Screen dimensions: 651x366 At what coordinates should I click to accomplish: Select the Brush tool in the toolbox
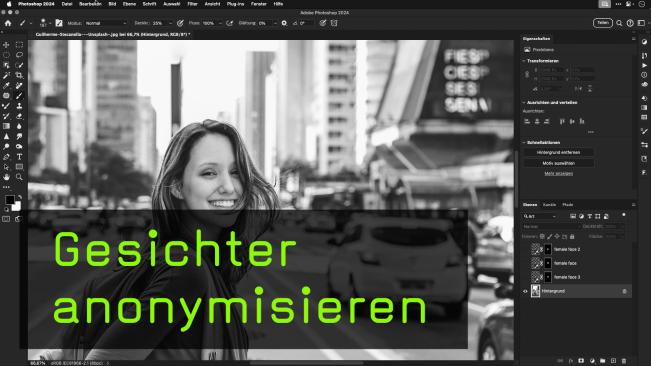[19, 95]
